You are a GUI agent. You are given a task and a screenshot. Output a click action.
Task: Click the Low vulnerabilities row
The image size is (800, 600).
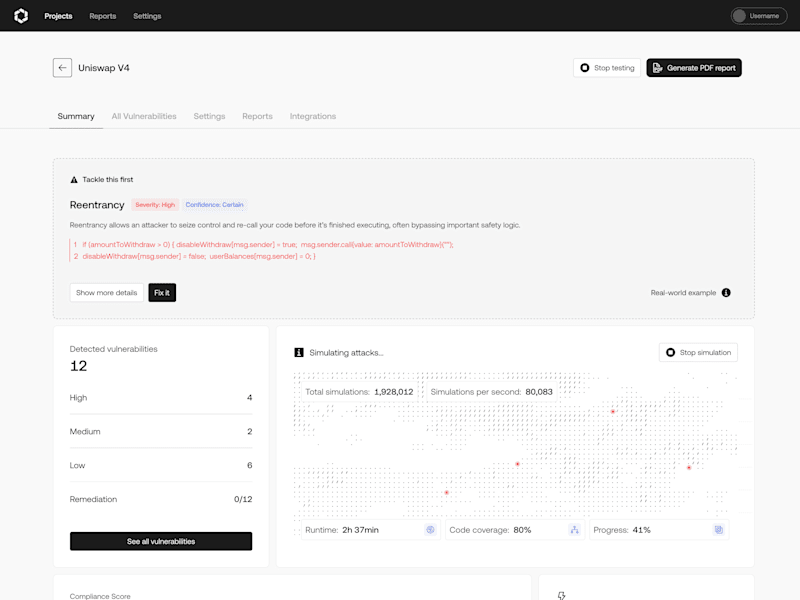[161, 465]
